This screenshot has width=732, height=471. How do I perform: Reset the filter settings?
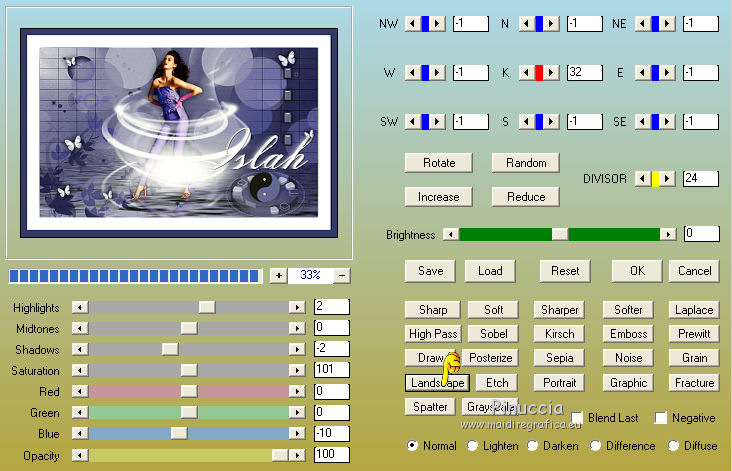tap(565, 271)
